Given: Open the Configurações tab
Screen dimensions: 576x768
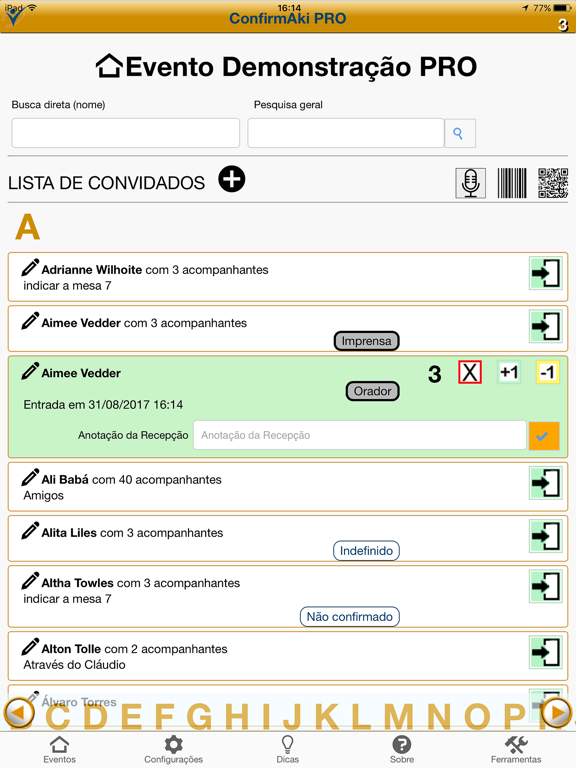Looking at the screenshot, I should tap(173, 750).
